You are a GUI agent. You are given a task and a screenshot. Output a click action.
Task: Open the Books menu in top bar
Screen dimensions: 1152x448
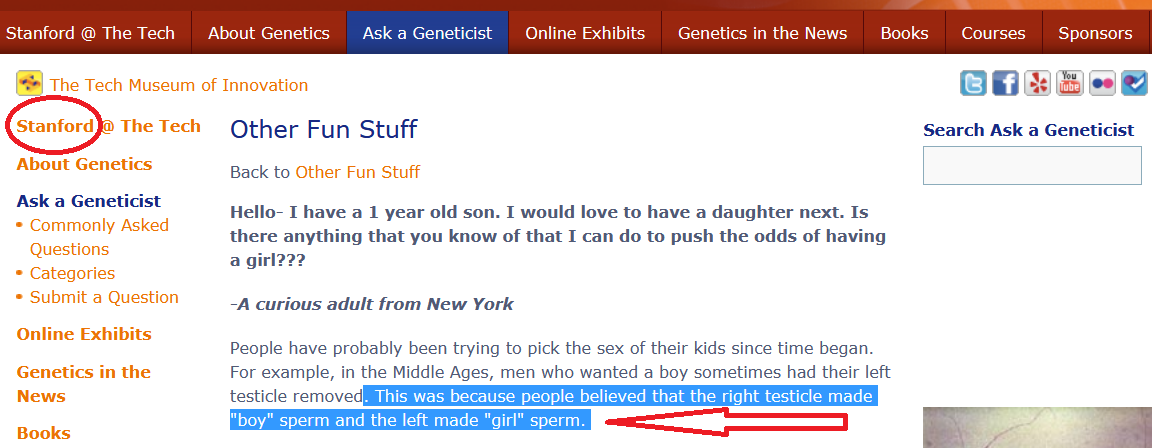point(904,33)
